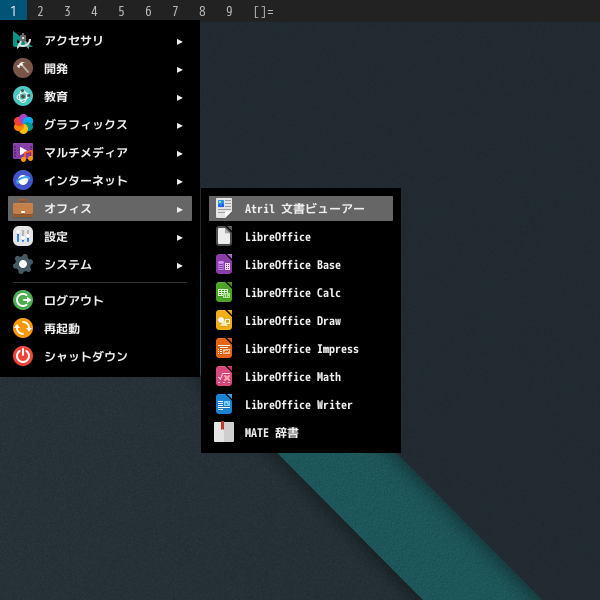Open the MATE 辞書 entry
Viewport: 600px width, 600px height.
[301, 432]
